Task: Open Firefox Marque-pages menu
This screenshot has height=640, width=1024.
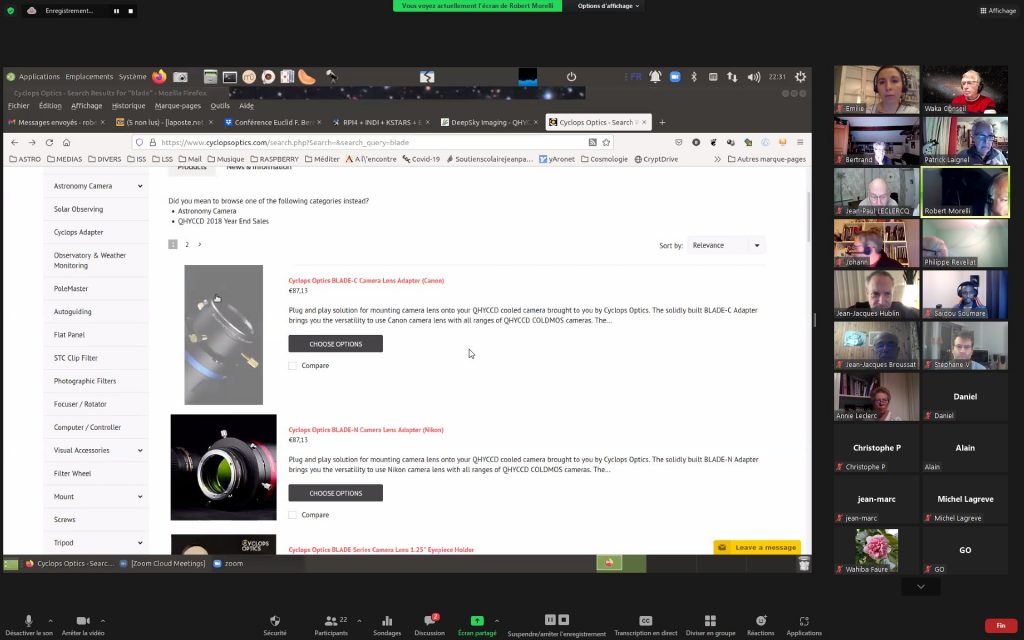Action: coord(178,106)
